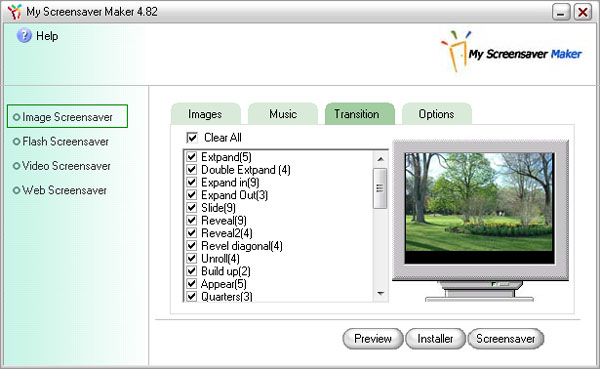This screenshot has width=600, height=369.
Task: Disable the Reveal(9) transition
Action: pyautogui.click(x=191, y=220)
